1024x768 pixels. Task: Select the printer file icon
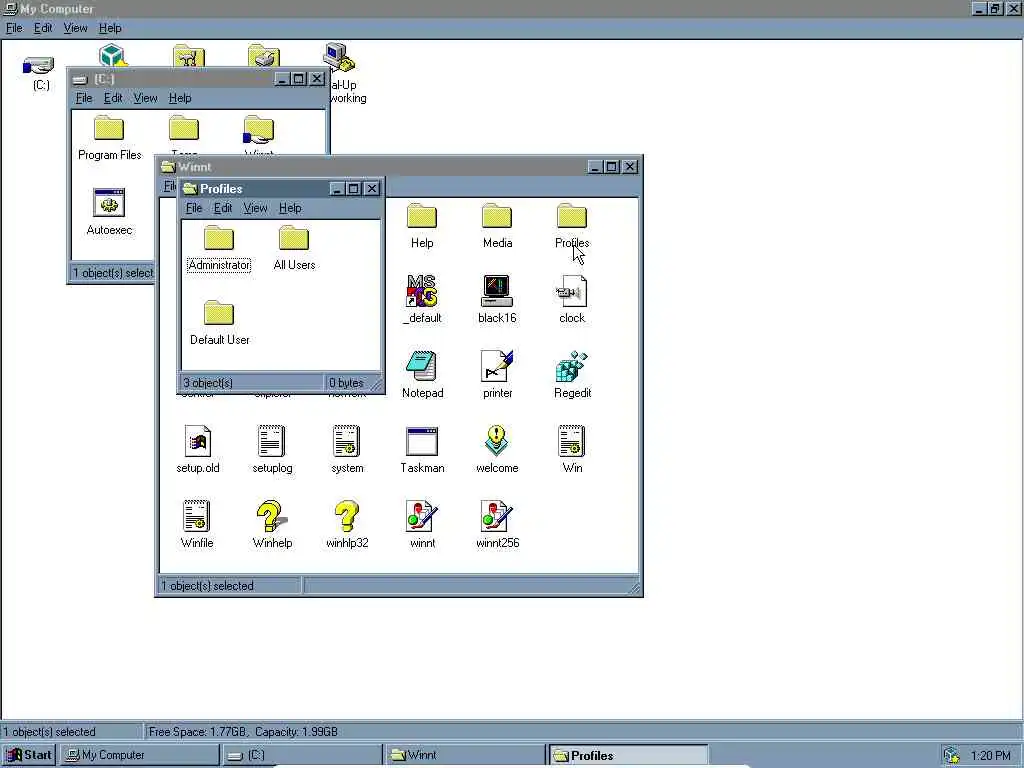coord(497,376)
